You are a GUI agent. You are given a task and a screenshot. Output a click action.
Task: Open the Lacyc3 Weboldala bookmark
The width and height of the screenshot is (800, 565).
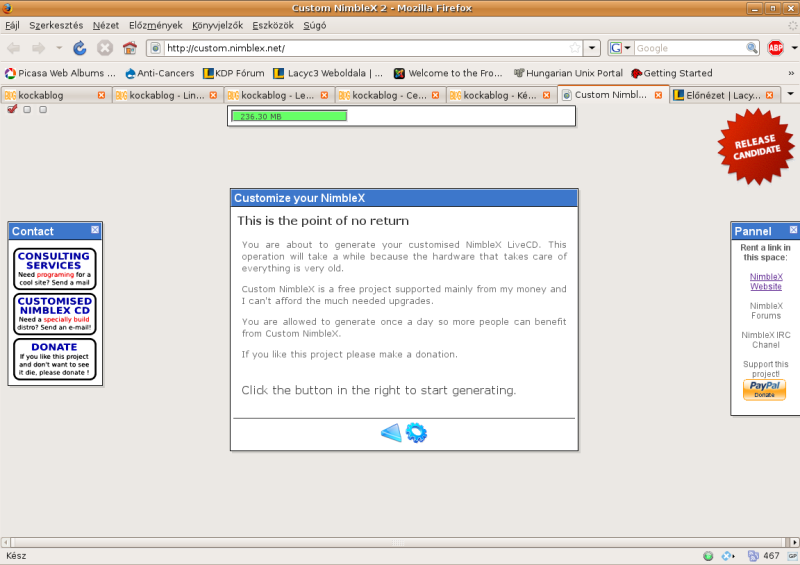tap(328, 73)
